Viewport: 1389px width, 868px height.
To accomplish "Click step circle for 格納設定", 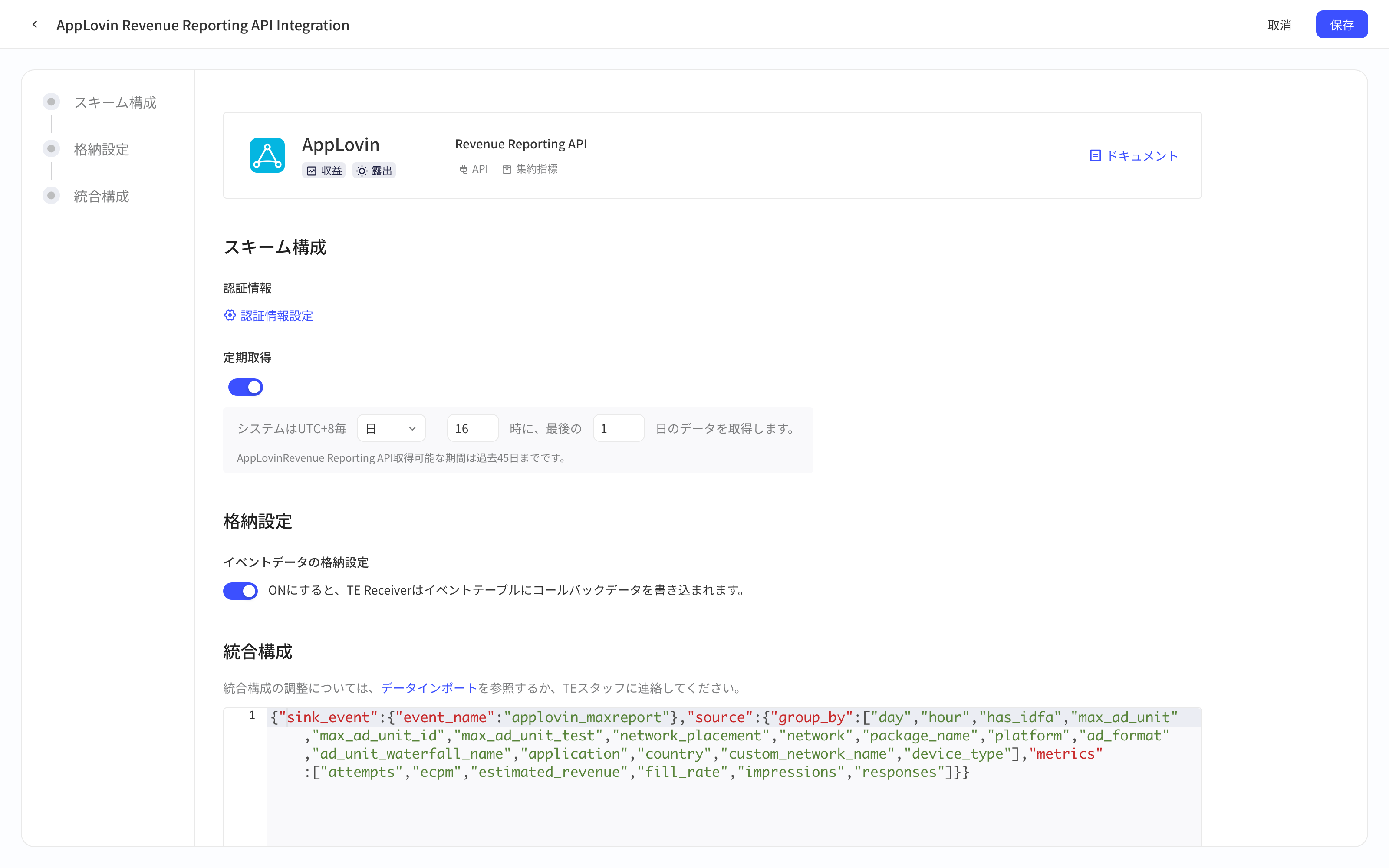I will [51, 149].
